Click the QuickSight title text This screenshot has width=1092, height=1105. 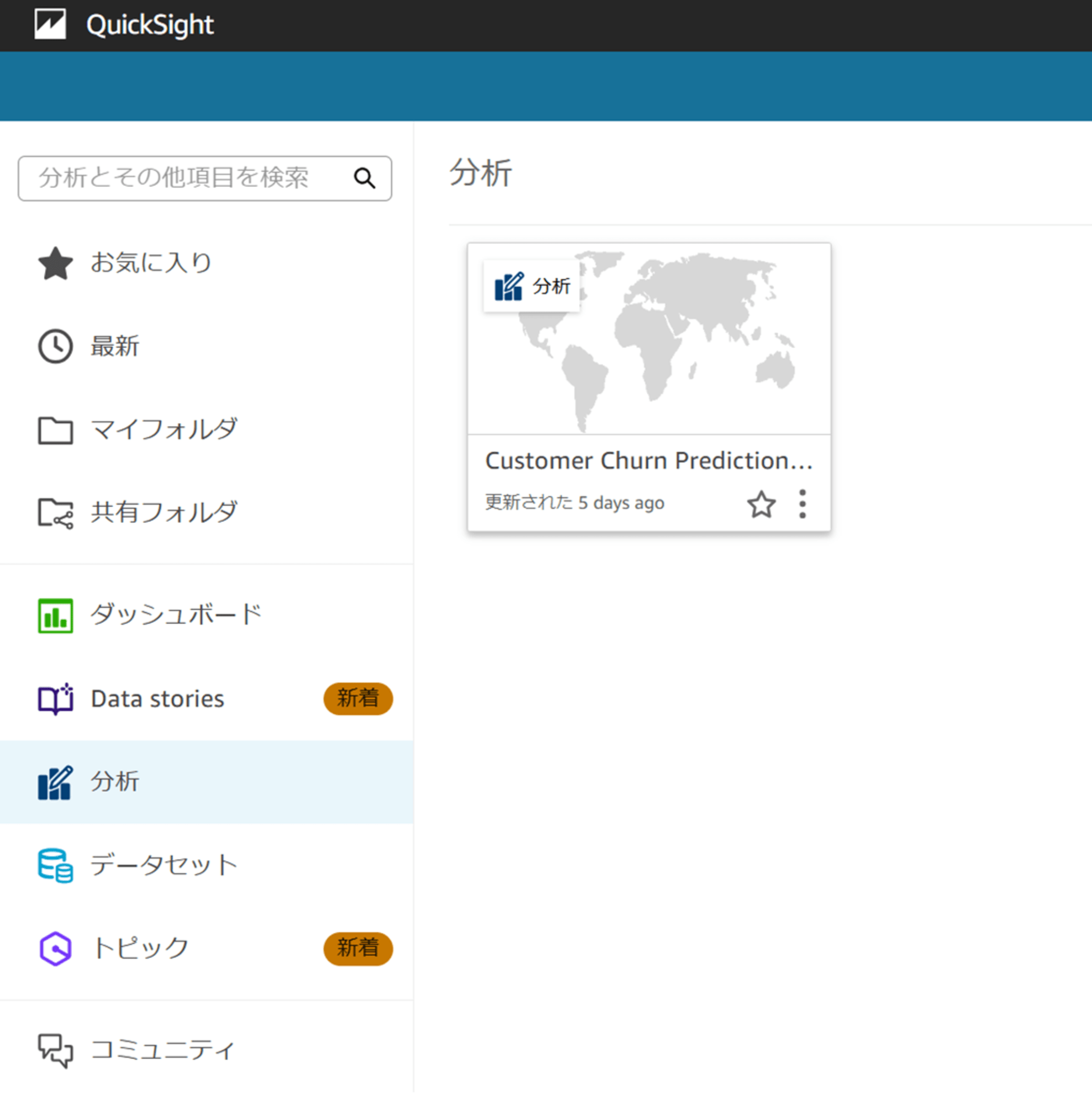click(150, 25)
